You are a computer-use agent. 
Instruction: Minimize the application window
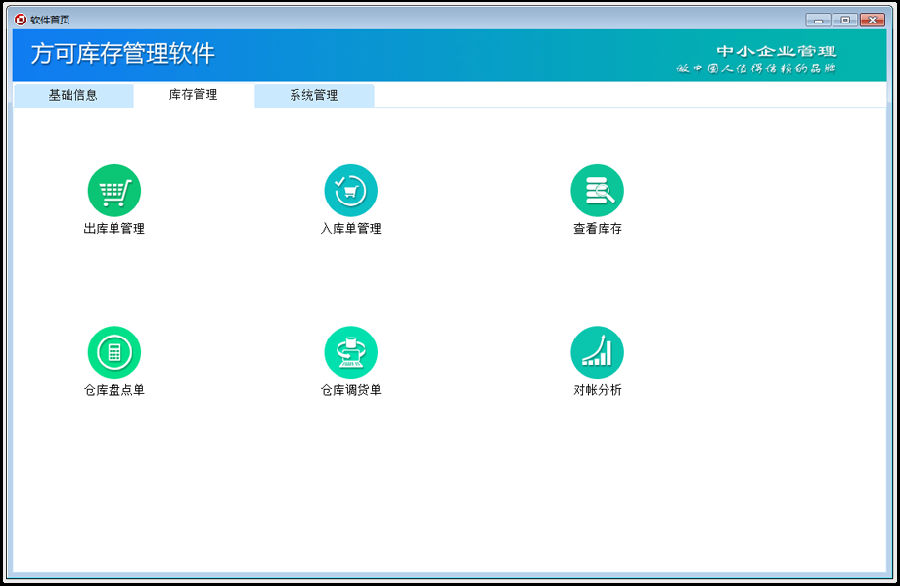(x=820, y=18)
